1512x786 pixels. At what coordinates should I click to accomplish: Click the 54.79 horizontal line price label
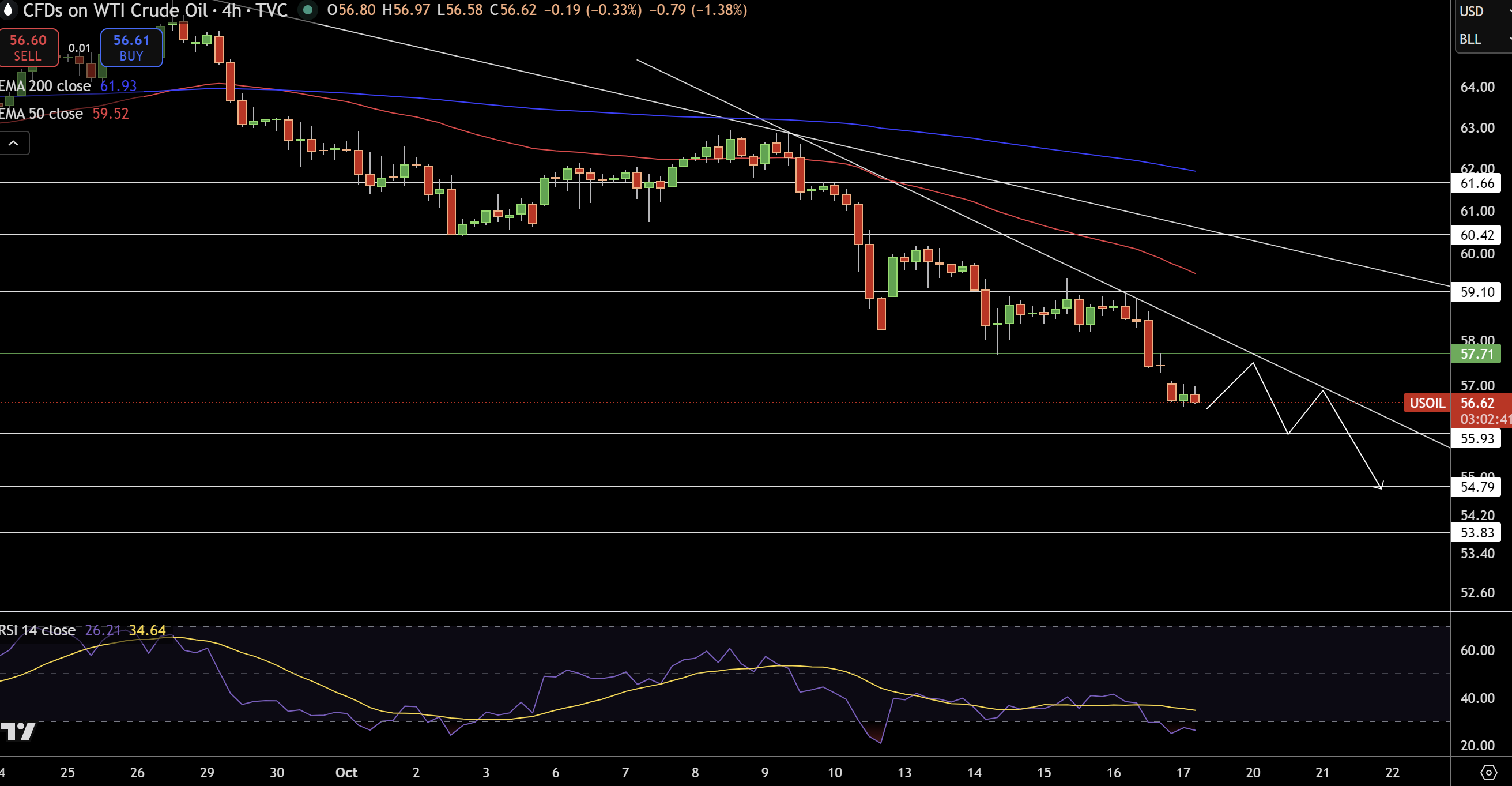pos(1476,487)
